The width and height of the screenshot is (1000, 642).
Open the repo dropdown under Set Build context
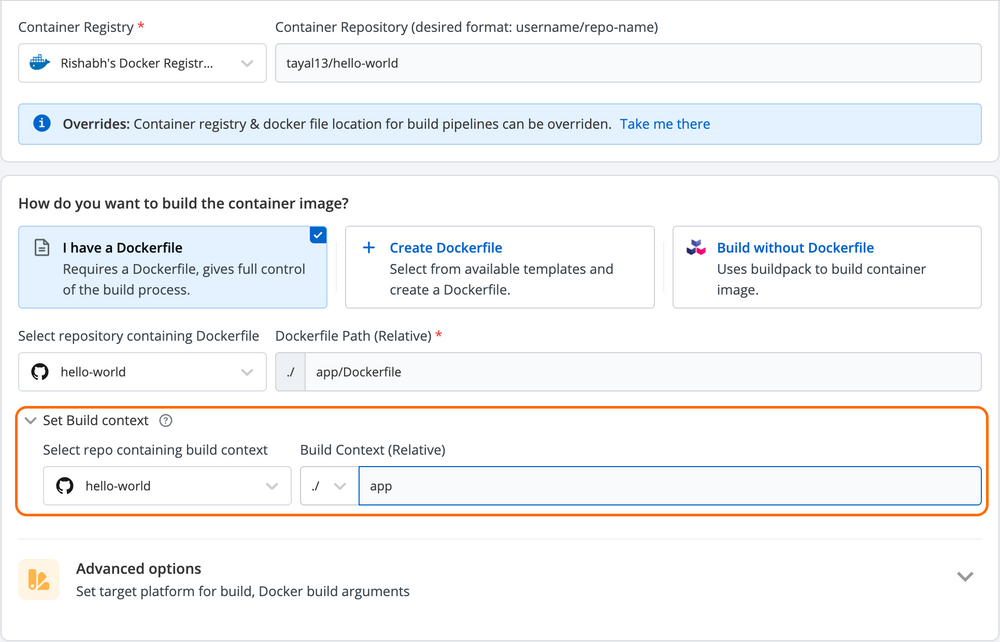(270, 485)
